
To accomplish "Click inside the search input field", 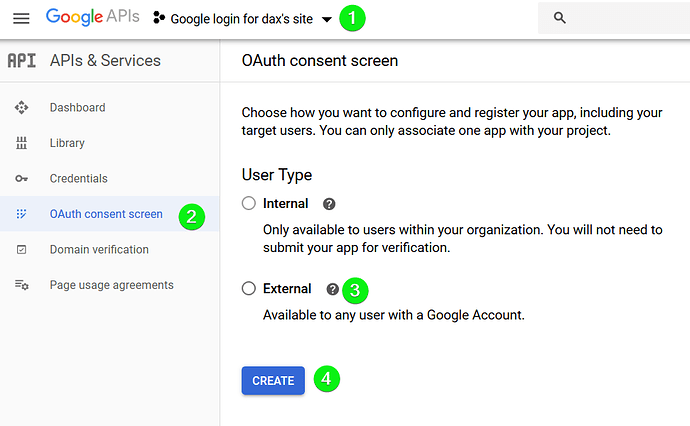I will click(x=614, y=18).
